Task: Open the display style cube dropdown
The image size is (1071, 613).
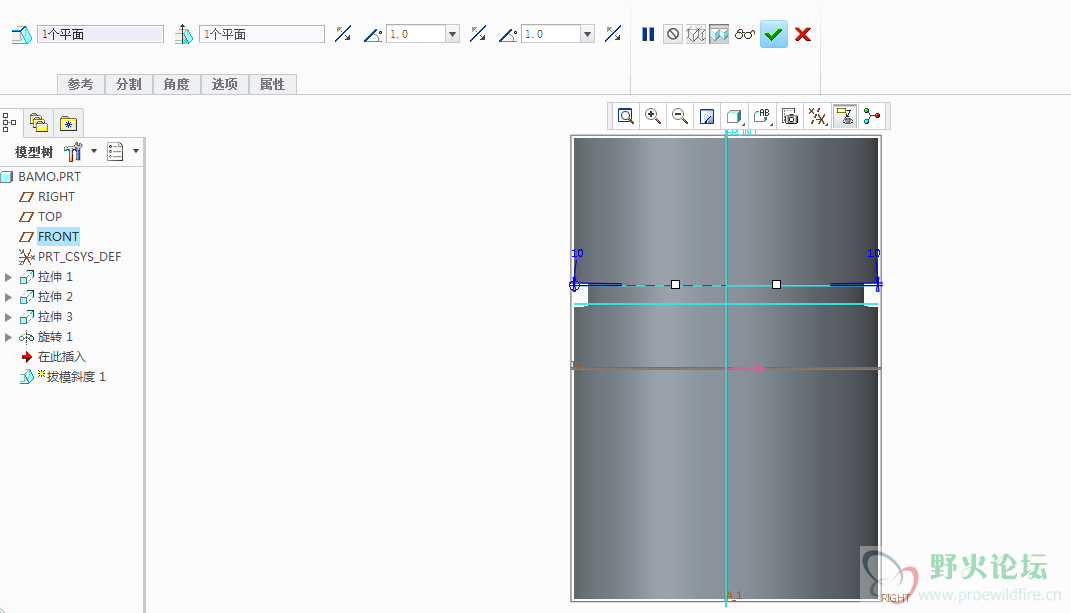Action: click(734, 117)
